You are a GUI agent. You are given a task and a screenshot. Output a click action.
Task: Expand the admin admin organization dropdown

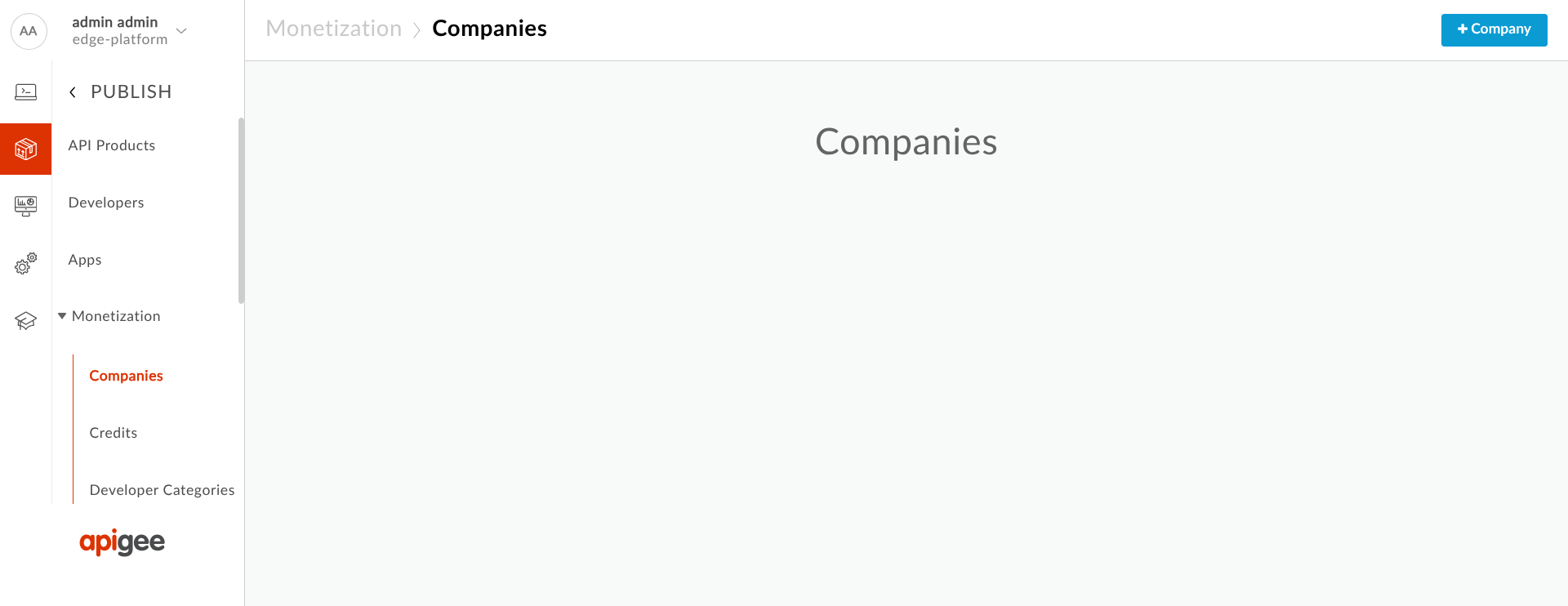point(181,31)
